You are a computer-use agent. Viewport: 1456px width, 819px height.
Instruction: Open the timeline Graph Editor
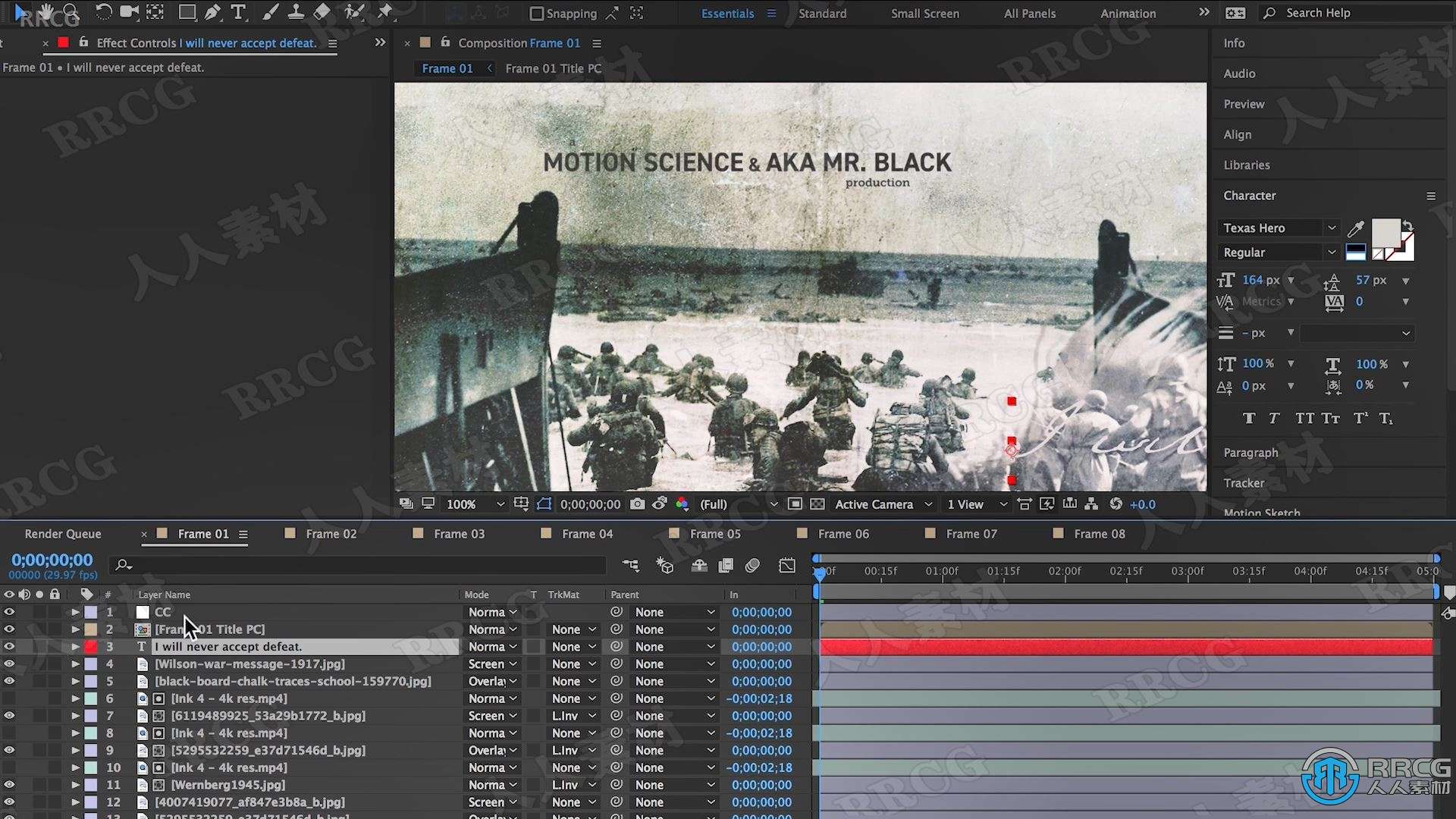pos(787,566)
